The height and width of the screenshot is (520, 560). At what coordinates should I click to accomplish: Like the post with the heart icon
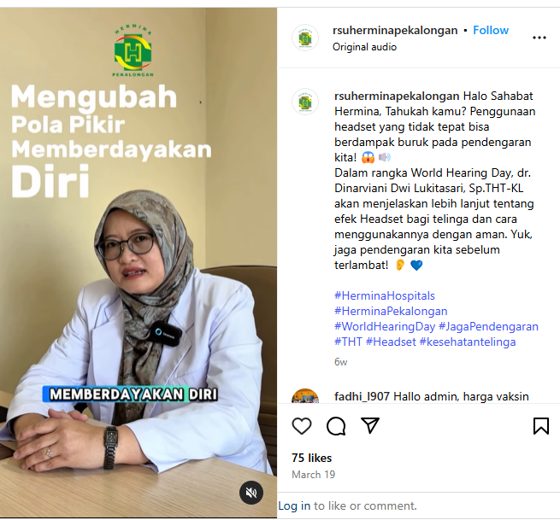coord(302,426)
